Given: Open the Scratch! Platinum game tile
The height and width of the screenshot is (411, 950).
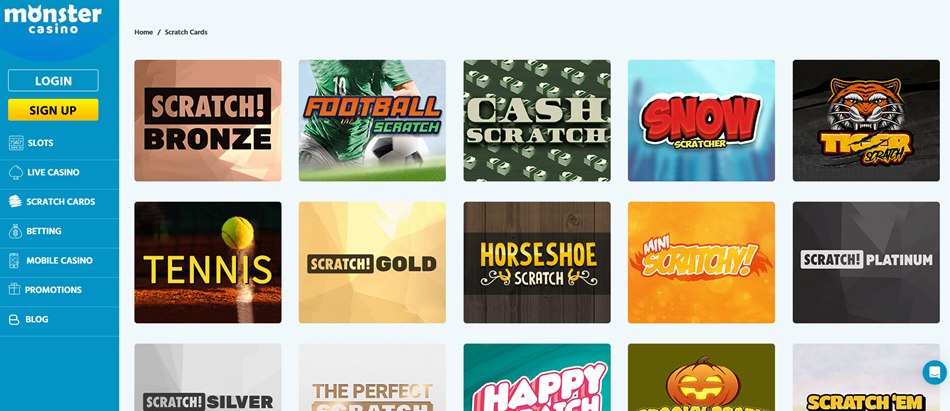Looking at the screenshot, I should [866, 262].
